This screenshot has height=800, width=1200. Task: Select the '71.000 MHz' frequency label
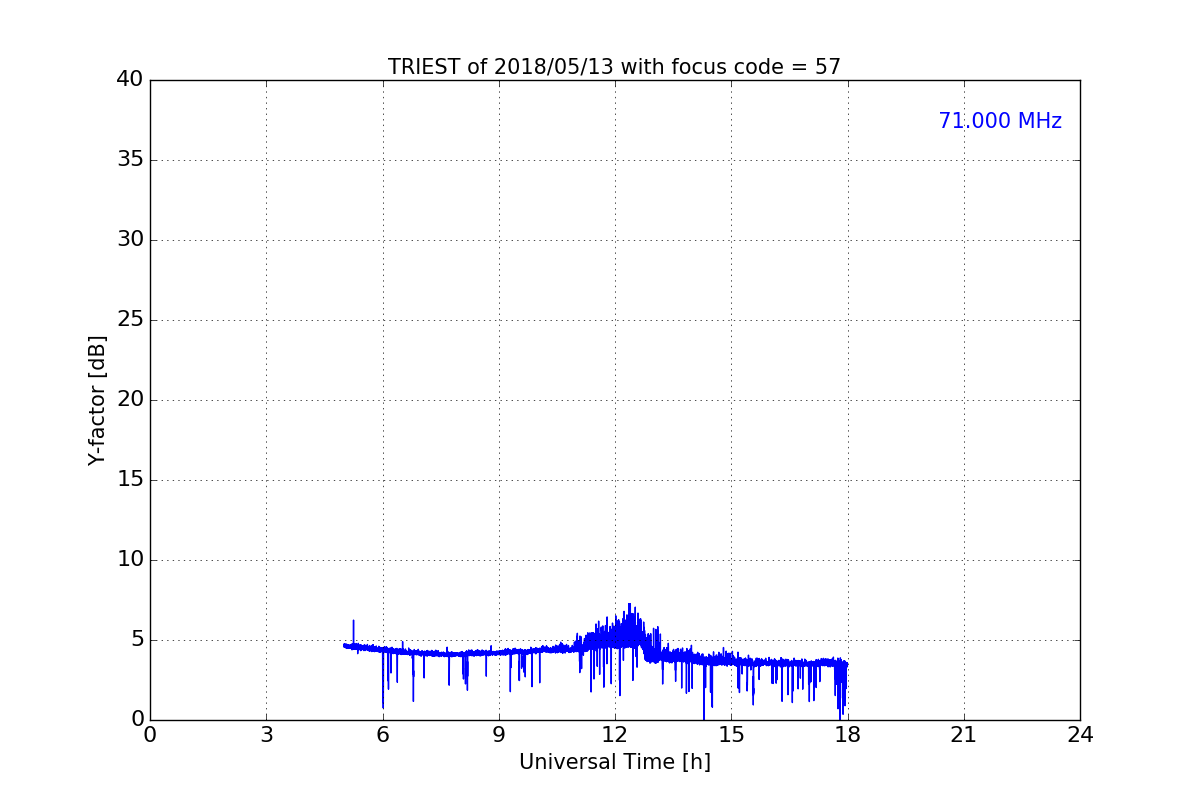pyautogui.click(x=1000, y=121)
